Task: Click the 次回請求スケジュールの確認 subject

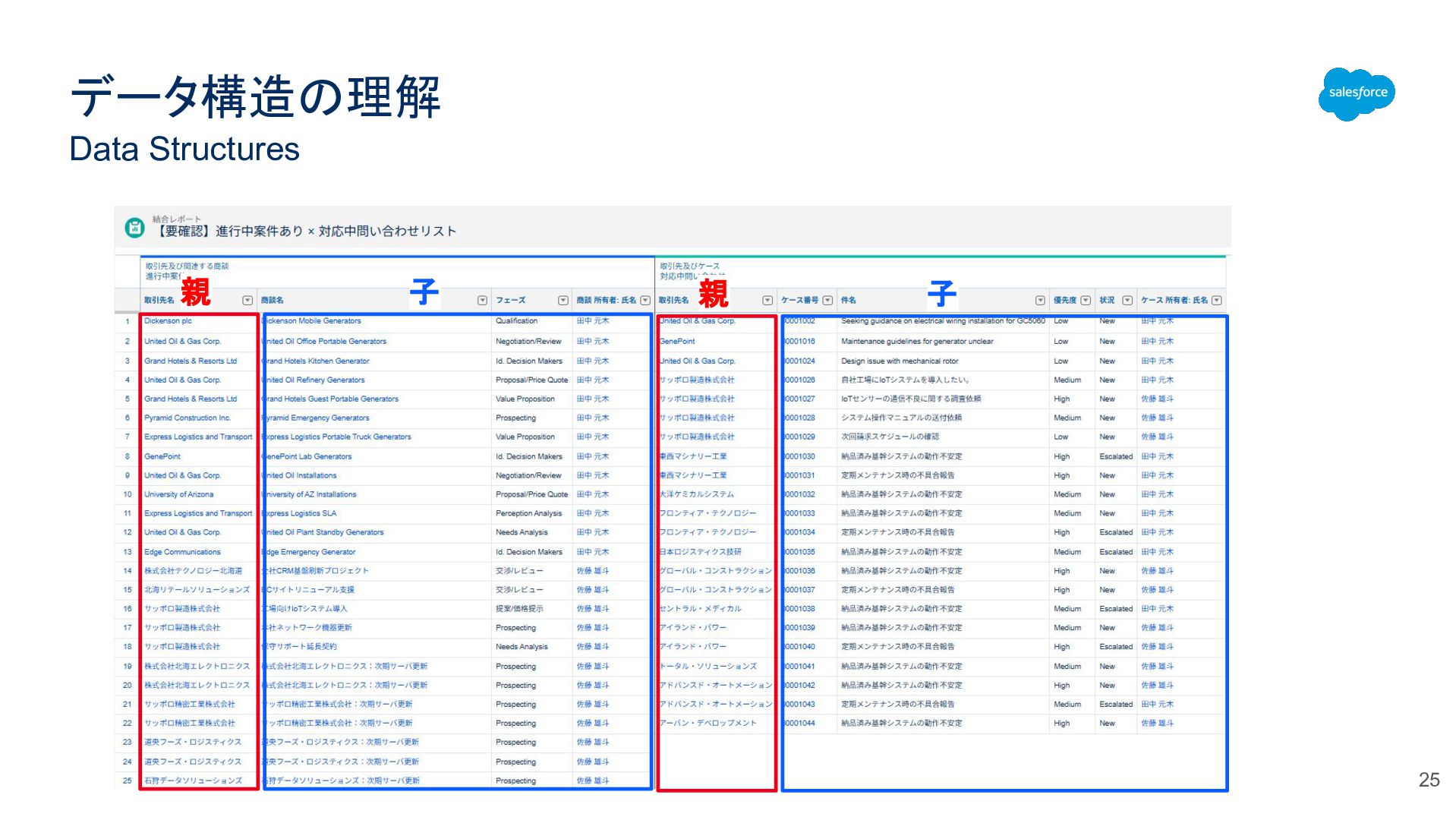Action: point(890,437)
